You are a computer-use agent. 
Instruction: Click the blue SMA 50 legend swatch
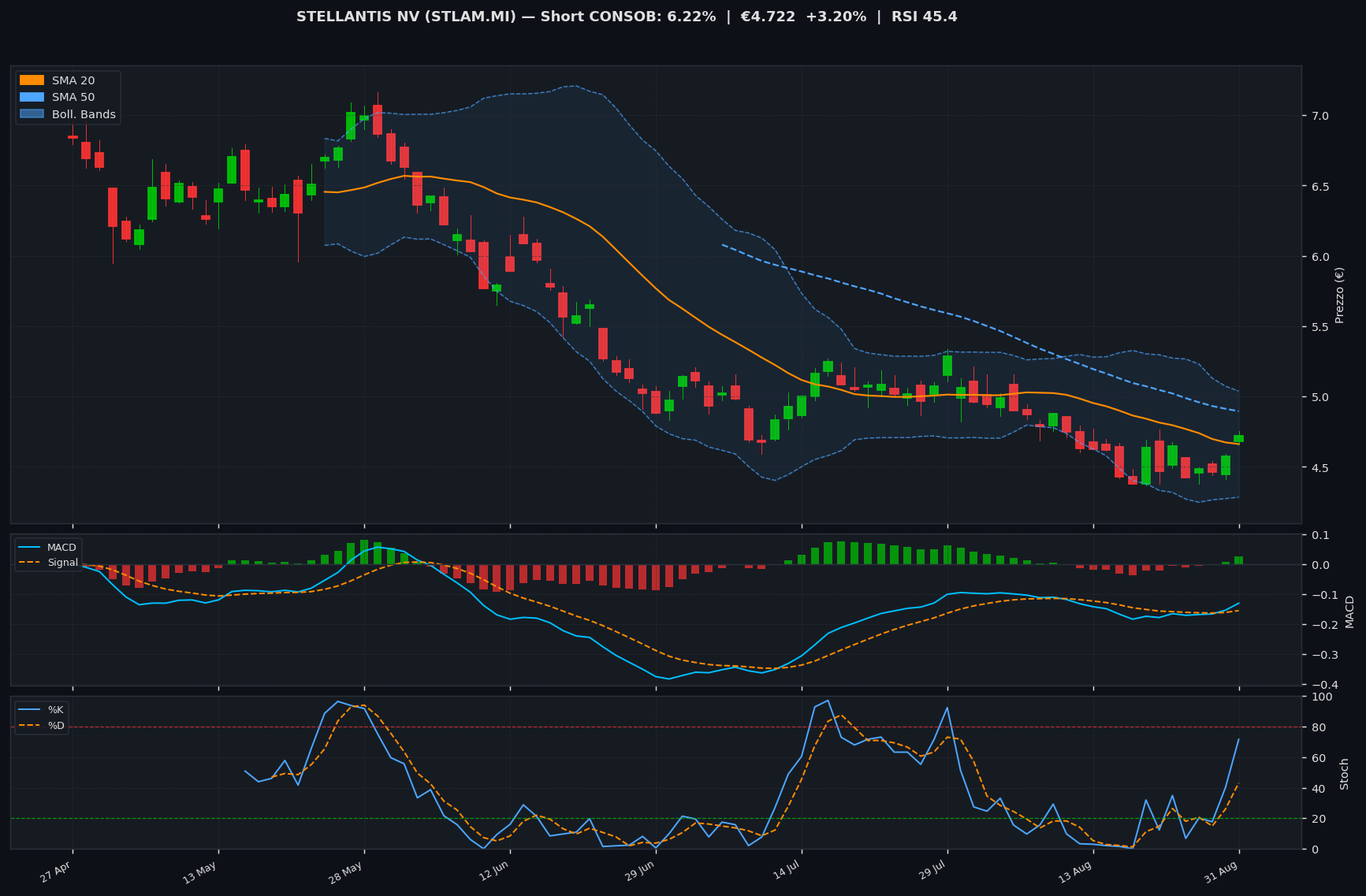(x=32, y=97)
